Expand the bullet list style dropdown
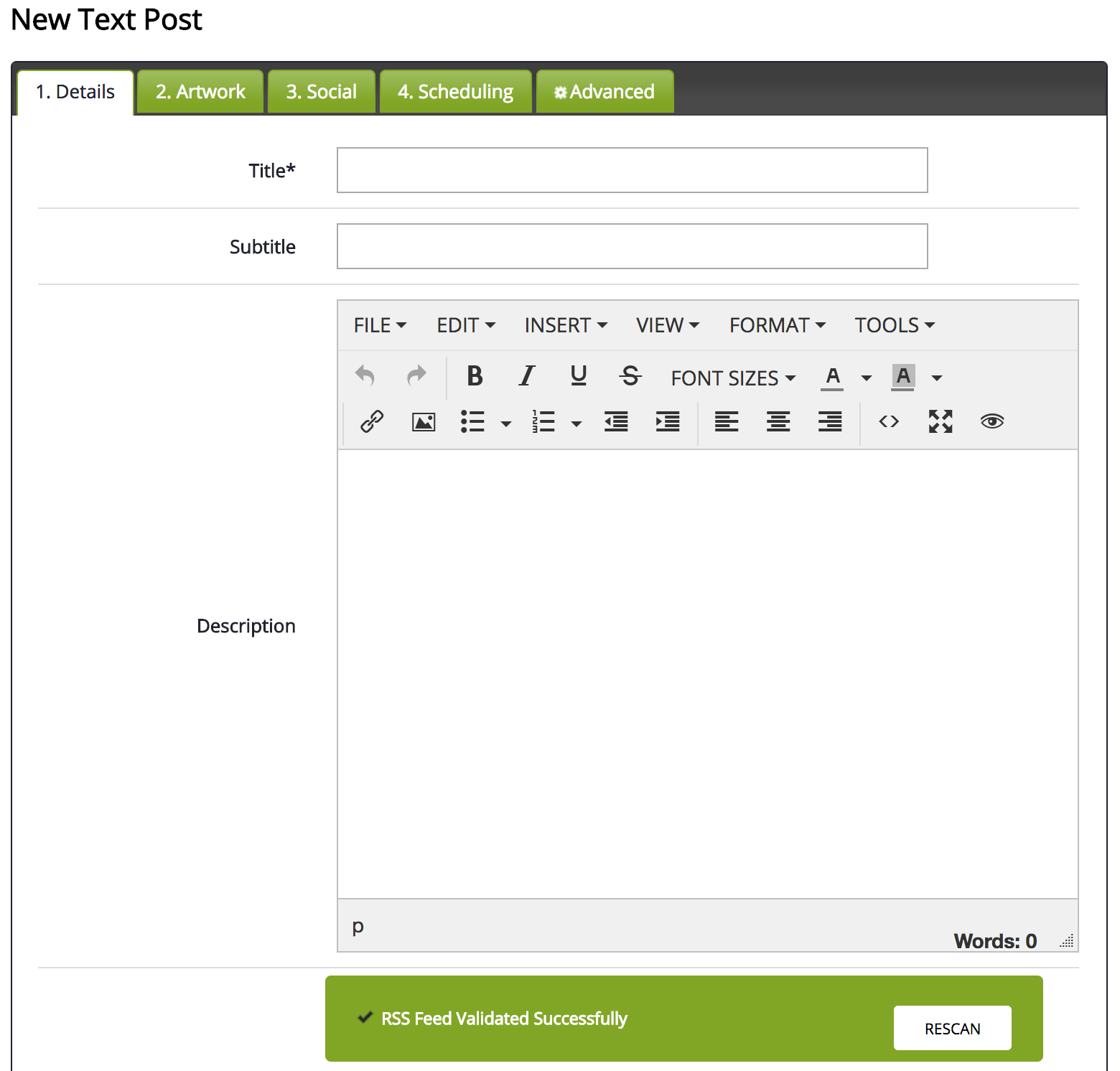The image size is (1120, 1071). (506, 424)
